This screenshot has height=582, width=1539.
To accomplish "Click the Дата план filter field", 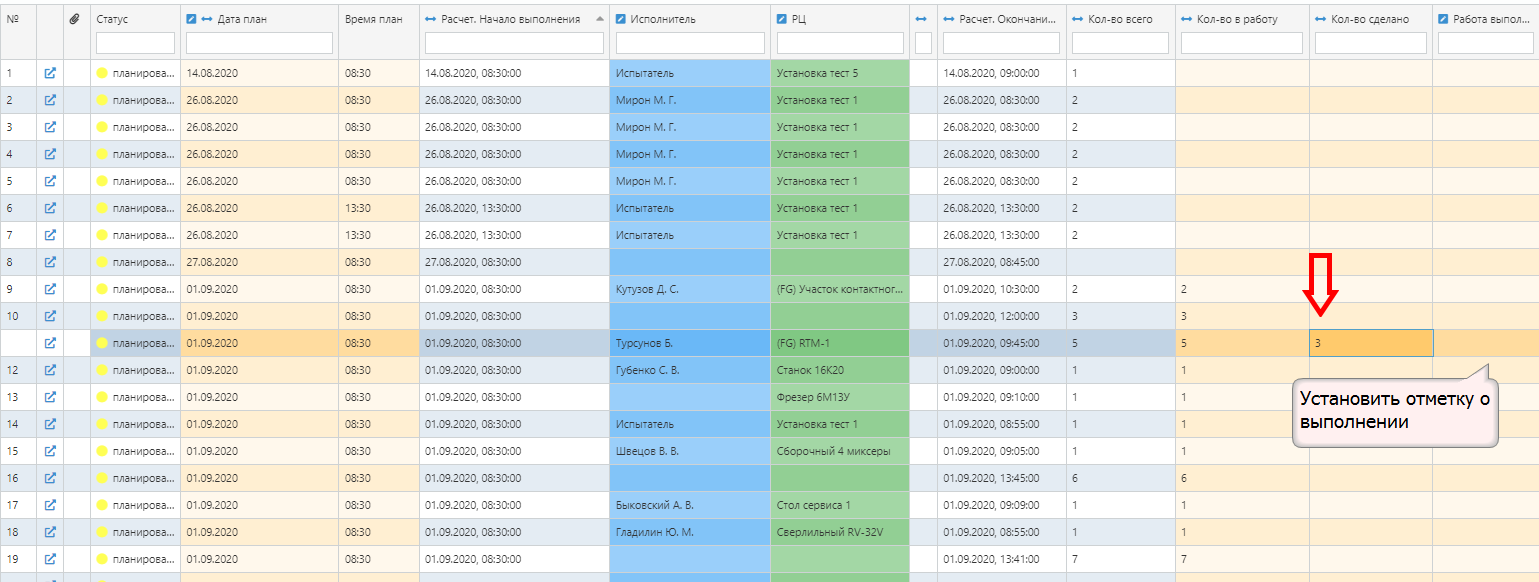I will point(259,43).
